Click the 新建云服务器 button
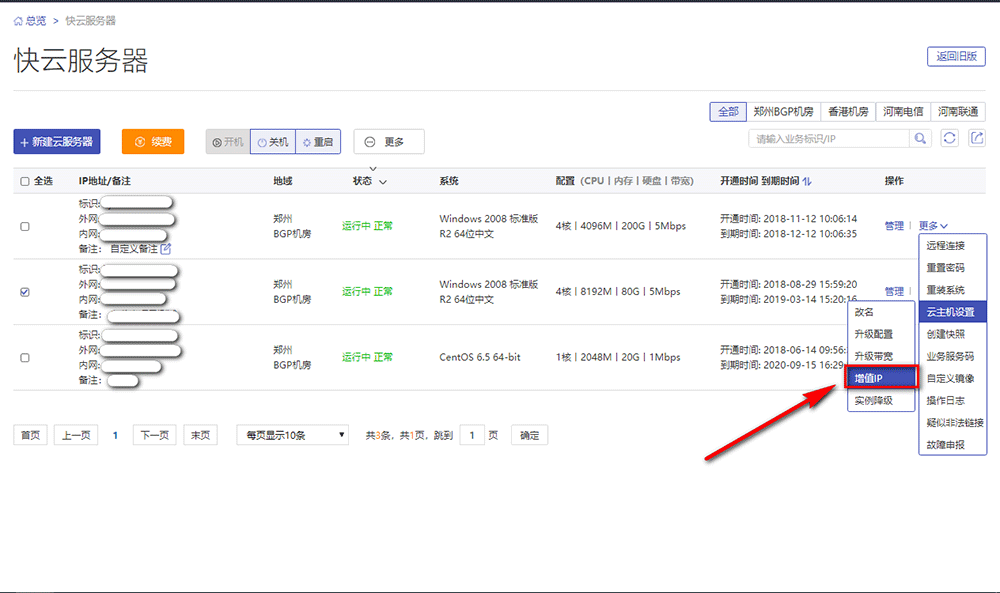Screen dimensions: 1000x593 point(57,142)
